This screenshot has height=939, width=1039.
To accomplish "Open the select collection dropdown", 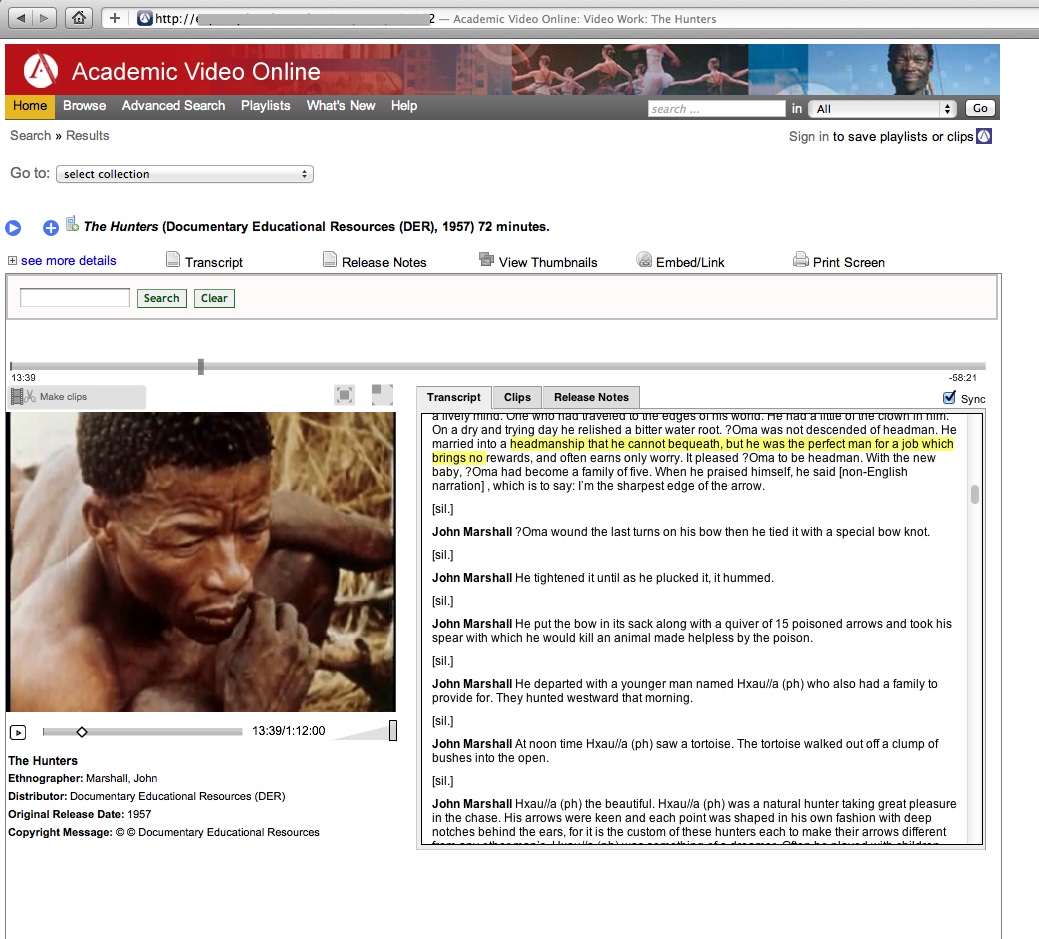I will pyautogui.click(x=185, y=174).
